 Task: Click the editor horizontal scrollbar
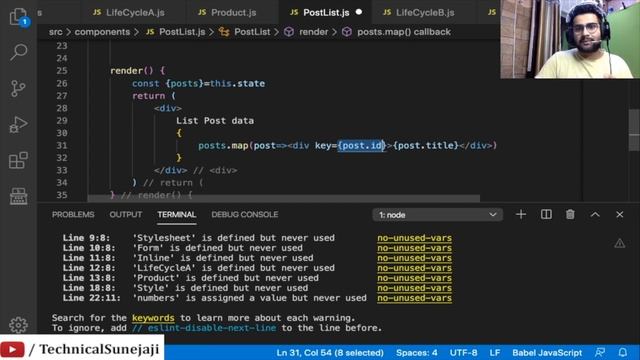tap(284, 198)
